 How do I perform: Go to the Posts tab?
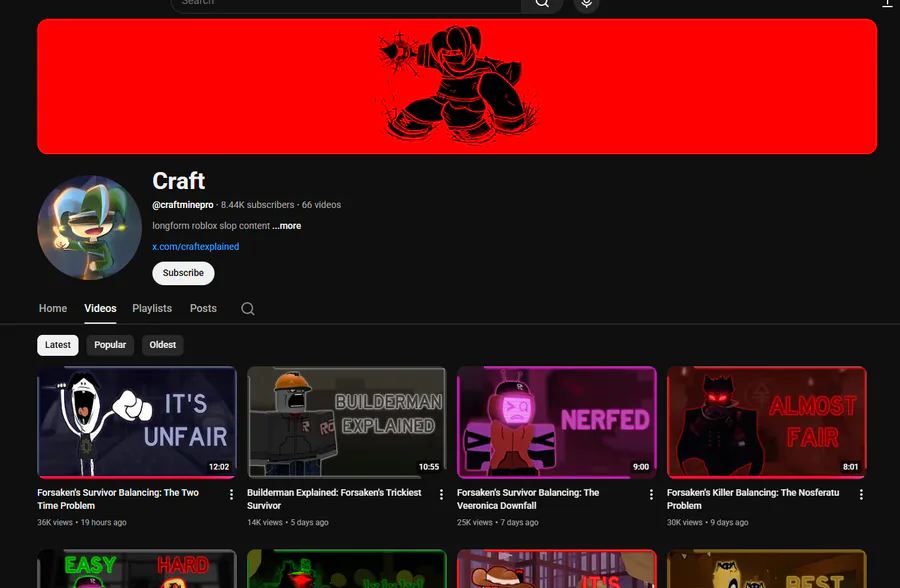(x=203, y=308)
